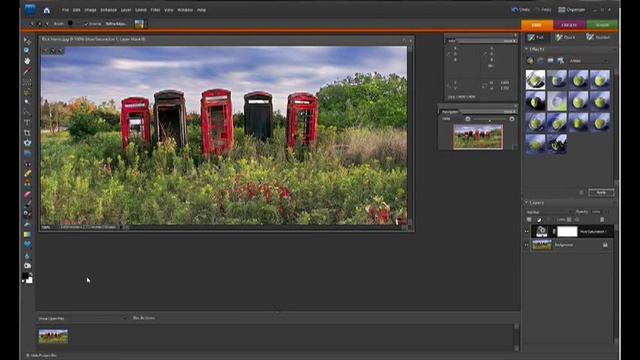
Task: Select the Clone Stamp tool
Action: click(x=27, y=184)
